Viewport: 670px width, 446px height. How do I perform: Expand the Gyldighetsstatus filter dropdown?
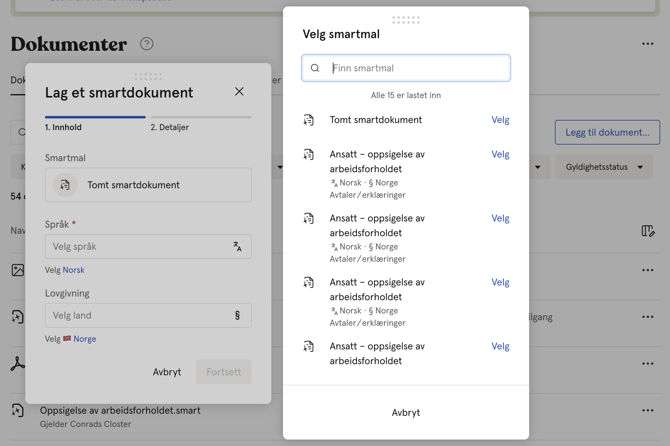click(x=604, y=167)
